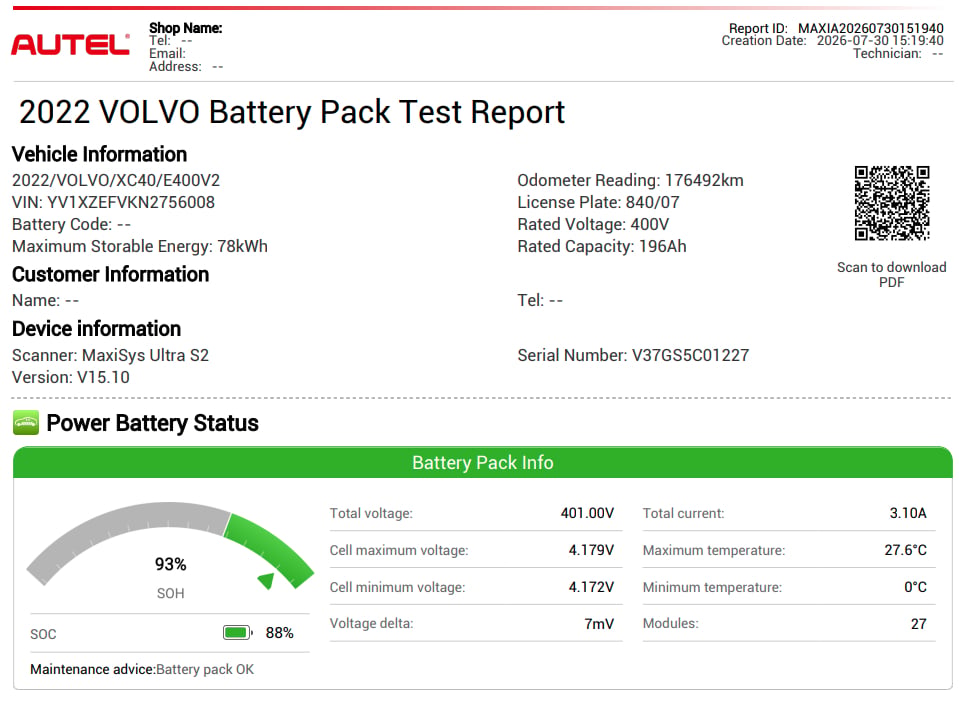959x703 pixels.
Task: Click the Customer Information heading
Action: [110, 275]
